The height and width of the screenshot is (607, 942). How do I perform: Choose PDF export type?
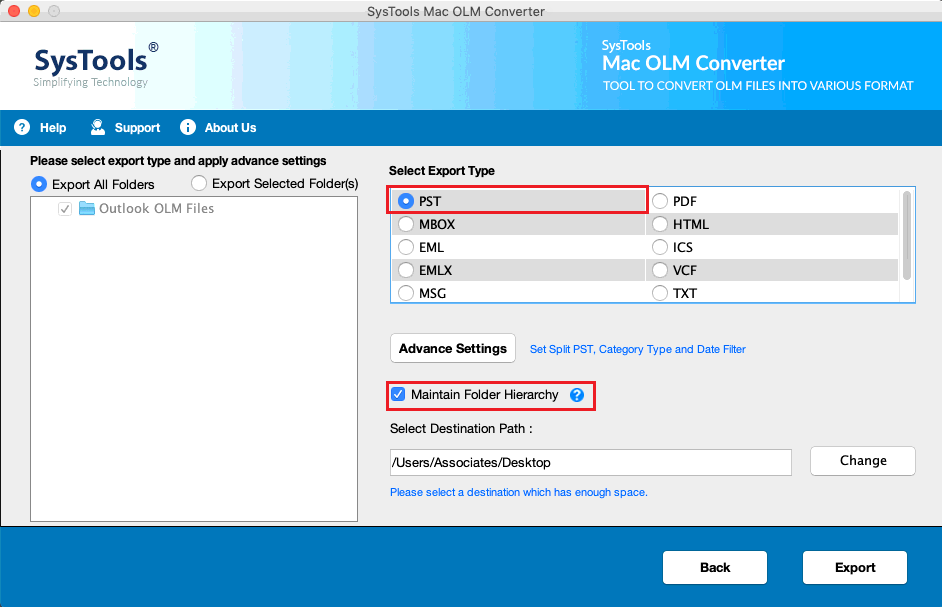click(x=660, y=201)
